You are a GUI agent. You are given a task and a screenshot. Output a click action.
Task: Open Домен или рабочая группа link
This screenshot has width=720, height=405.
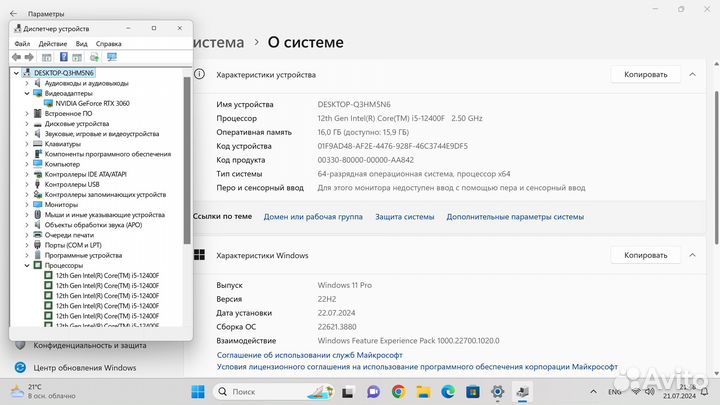point(313,216)
